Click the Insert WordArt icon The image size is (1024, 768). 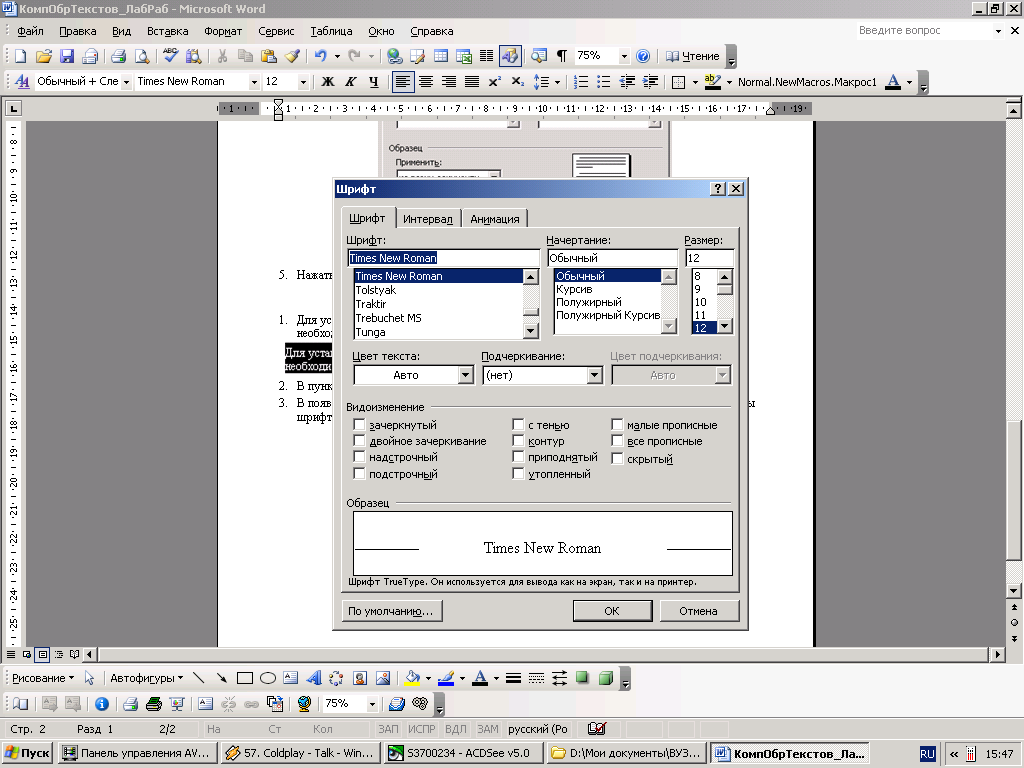coord(314,679)
